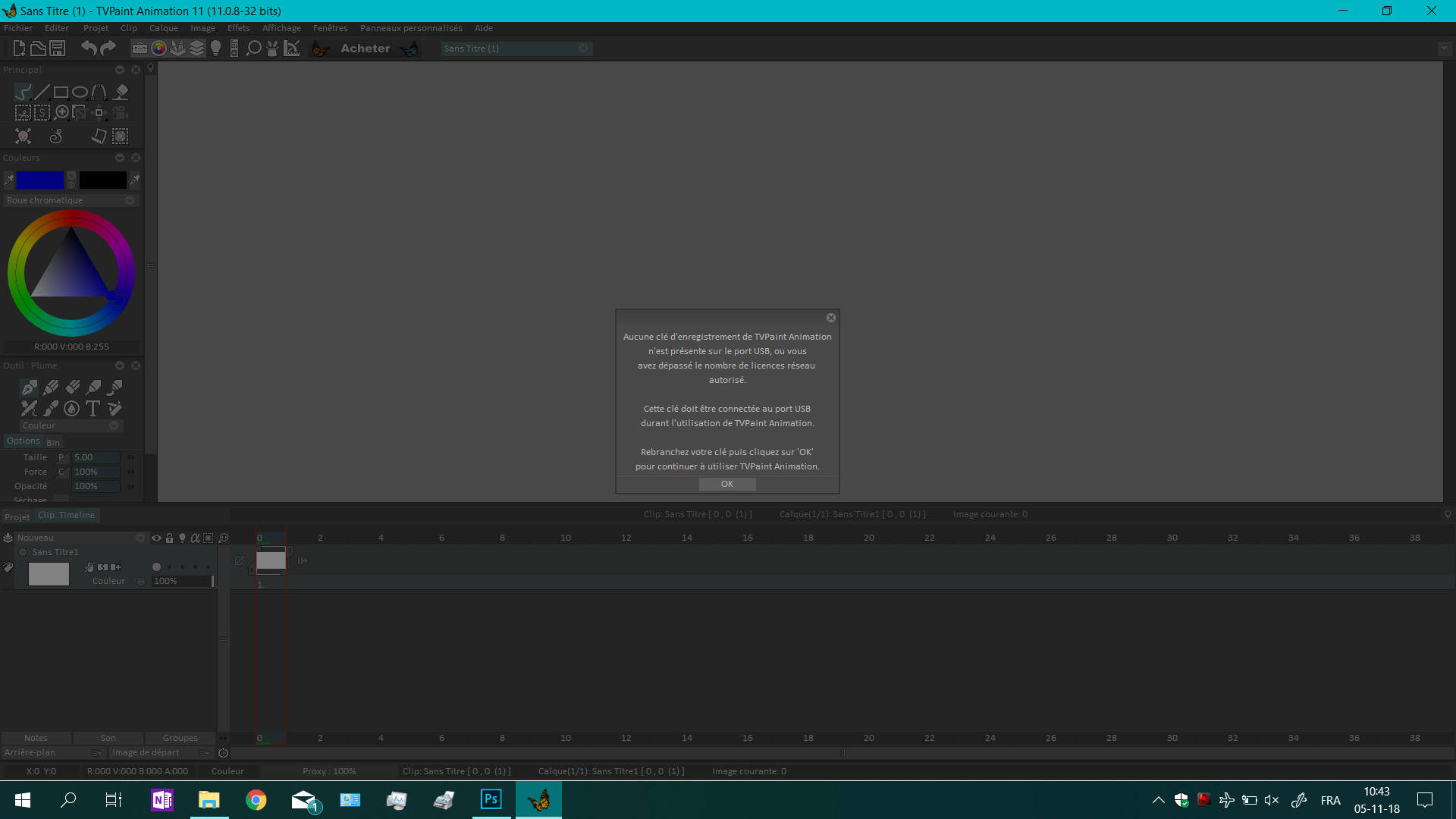Select the freehand stroke drawing tool

point(23,92)
